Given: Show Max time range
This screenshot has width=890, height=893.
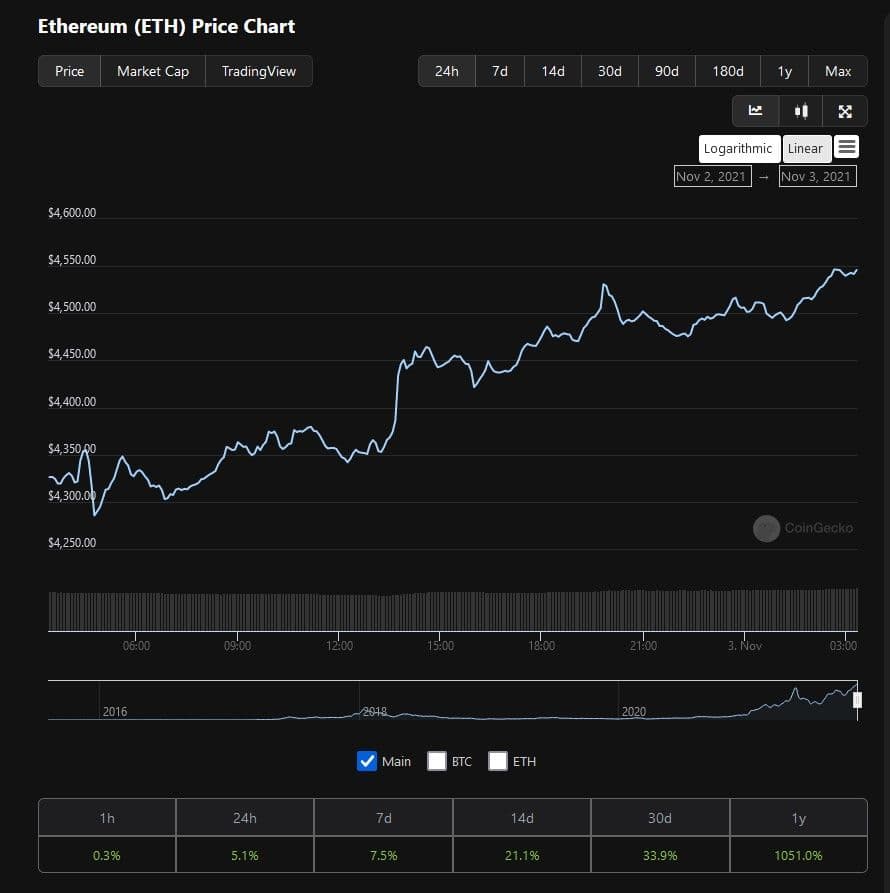Looking at the screenshot, I should point(838,71).
